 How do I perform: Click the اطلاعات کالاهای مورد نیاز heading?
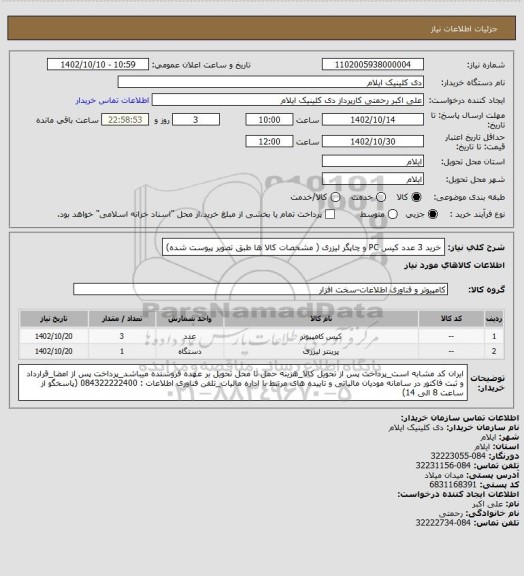tap(454, 265)
